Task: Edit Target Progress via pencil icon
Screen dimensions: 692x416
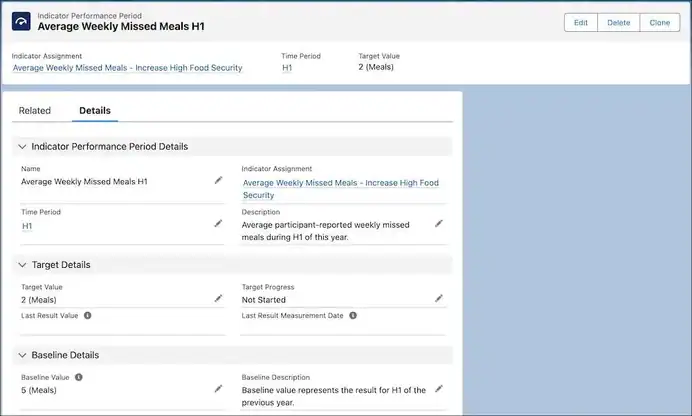Action: pos(438,299)
